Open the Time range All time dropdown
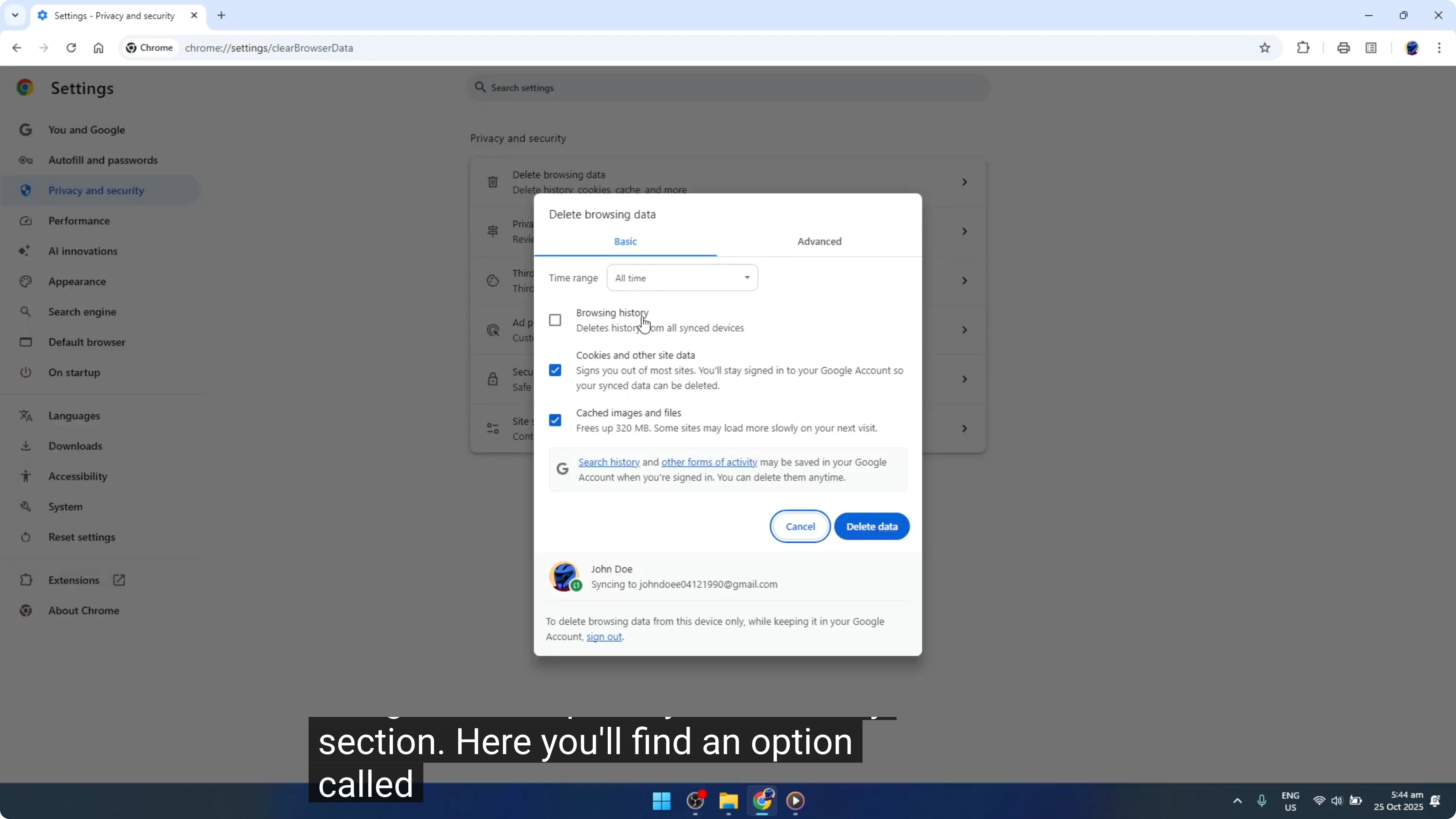 682,277
